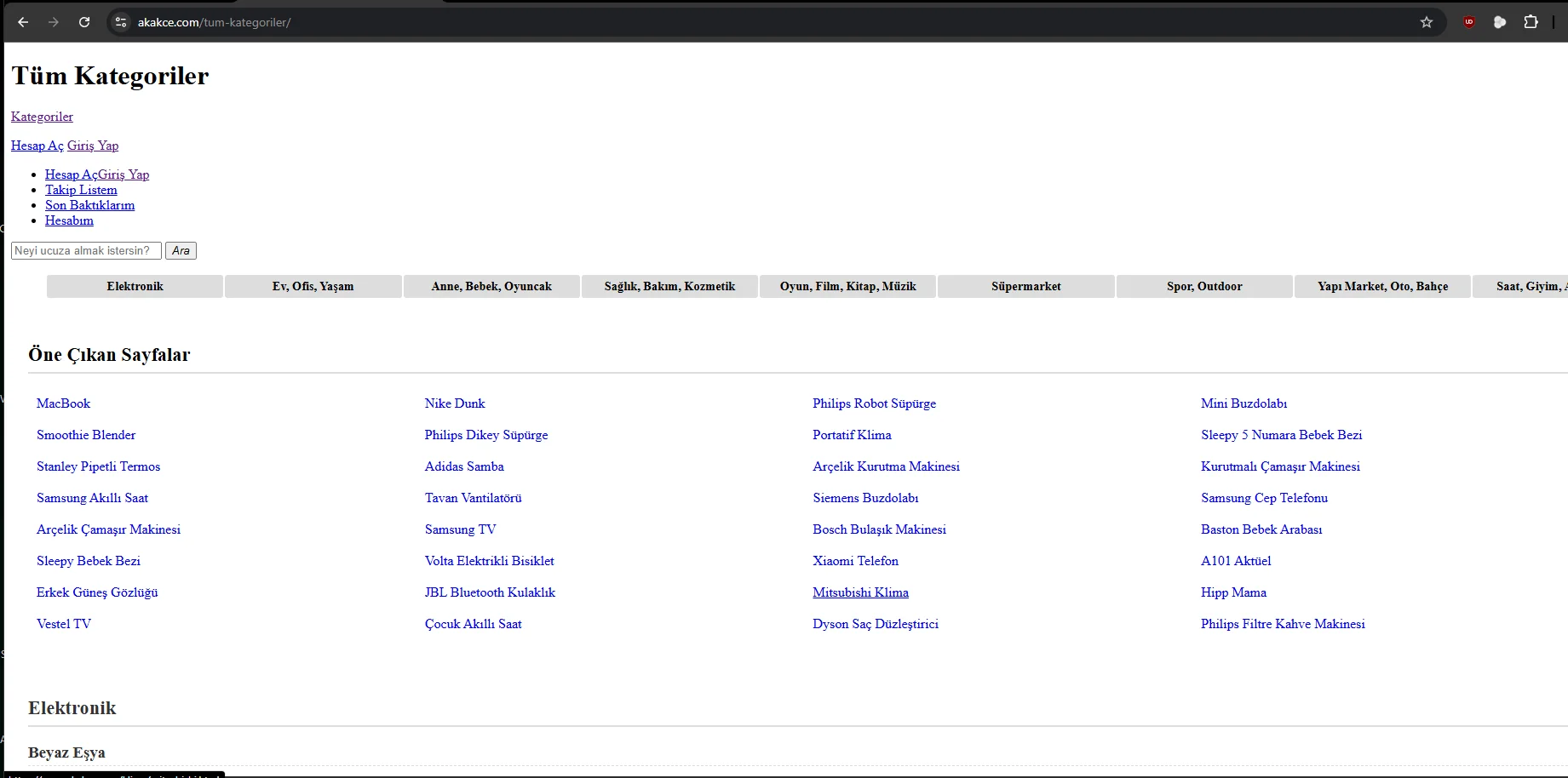Open the 'Yapı Market, Oto, Bahçe' tab

[1383, 286]
